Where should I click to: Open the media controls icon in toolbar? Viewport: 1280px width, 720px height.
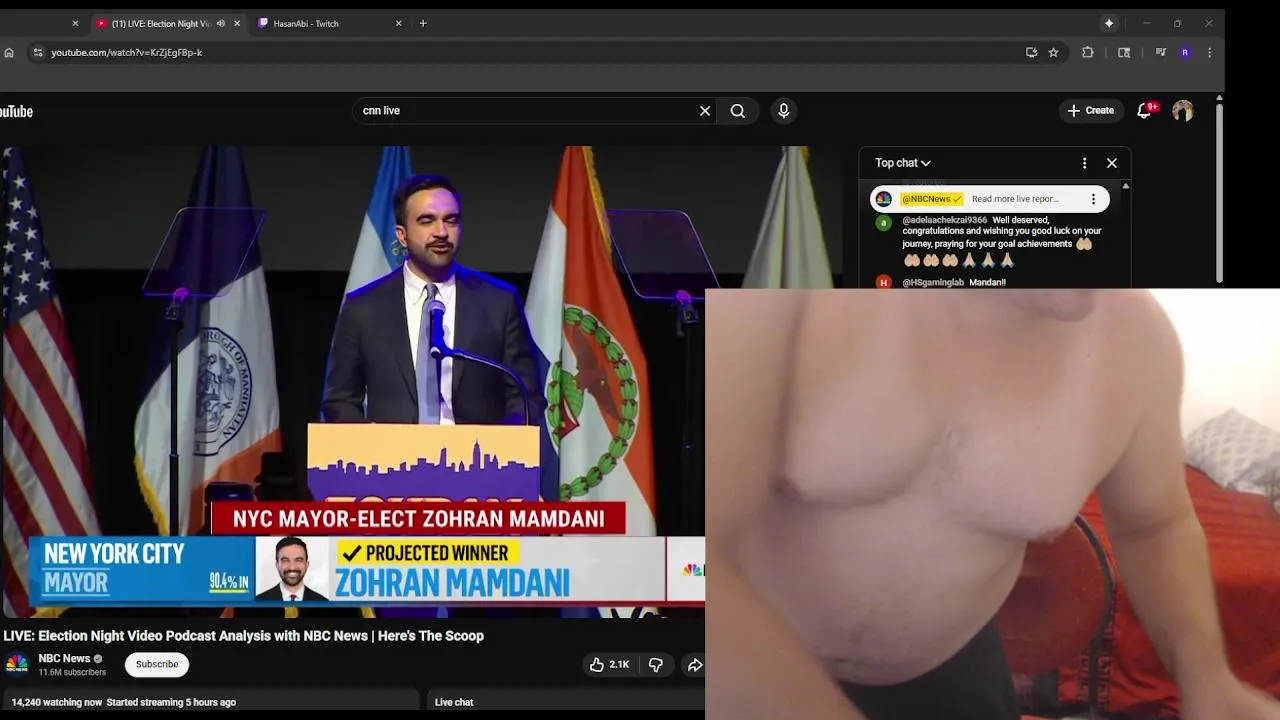coord(1160,52)
